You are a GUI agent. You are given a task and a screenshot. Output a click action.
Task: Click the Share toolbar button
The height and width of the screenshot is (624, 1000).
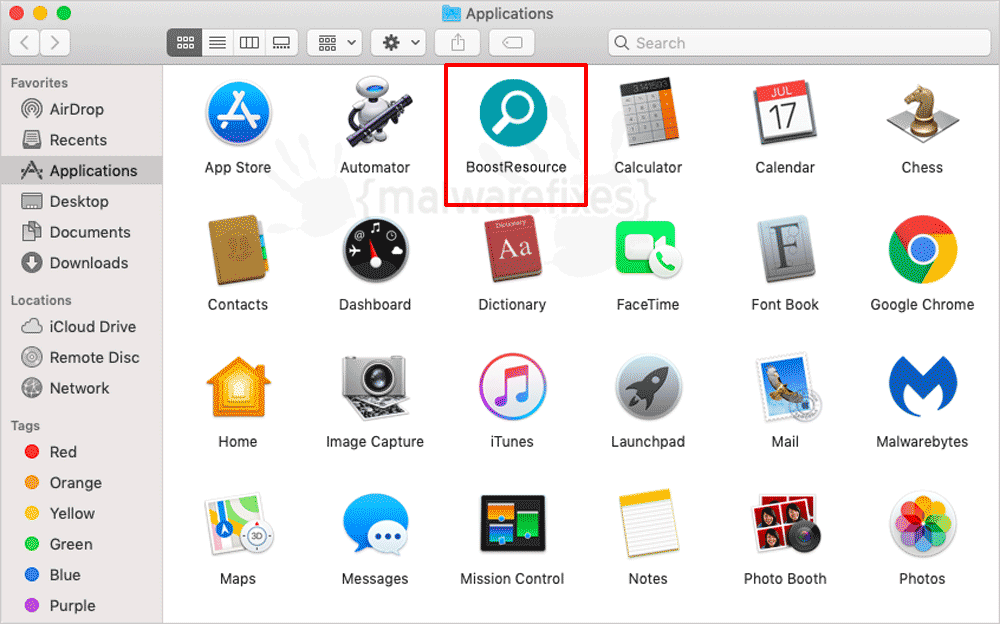(x=457, y=43)
